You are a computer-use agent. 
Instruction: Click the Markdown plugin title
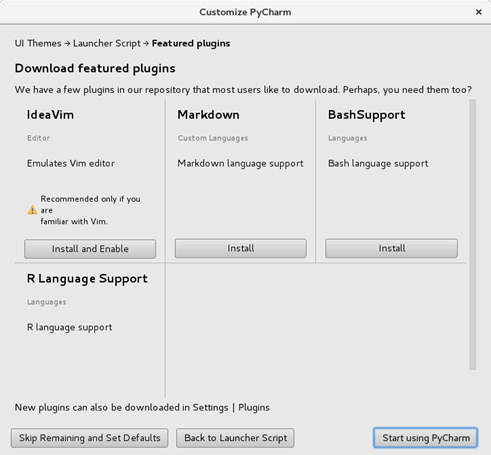[208, 115]
